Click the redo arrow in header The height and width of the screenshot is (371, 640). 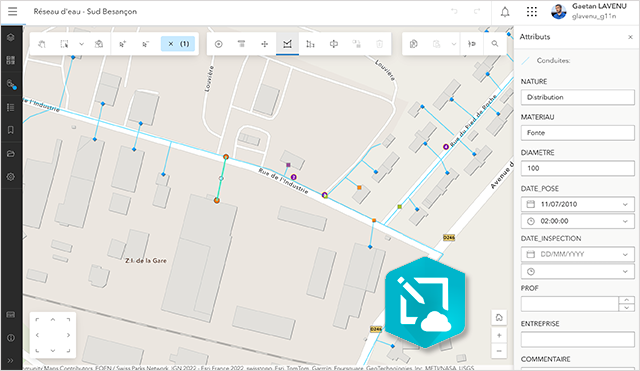pyautogui.click(x=477, y=11)
